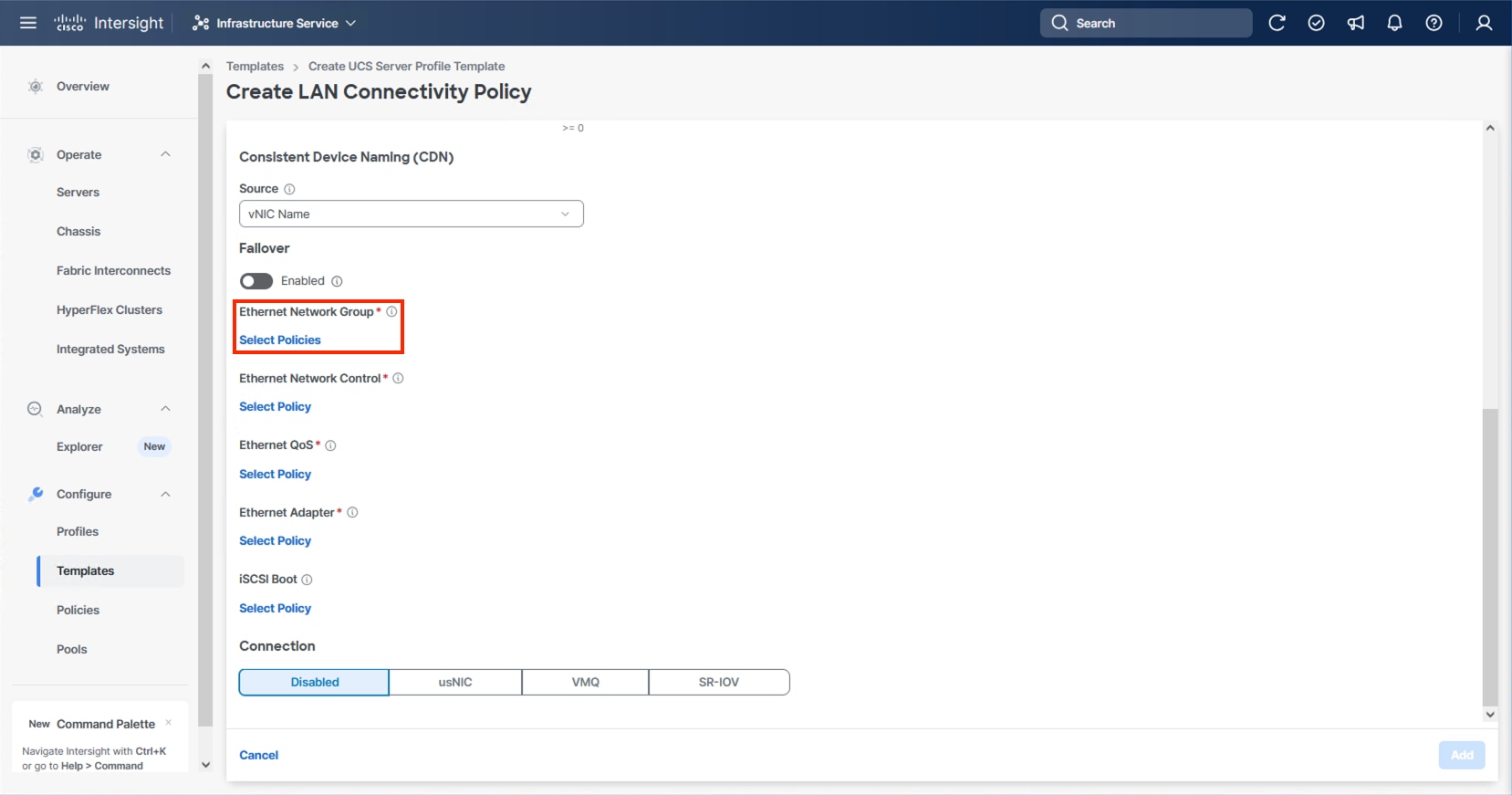Open Pools in the sidebar
This screenshot has height=795, width=1512.
pos(72,650)
